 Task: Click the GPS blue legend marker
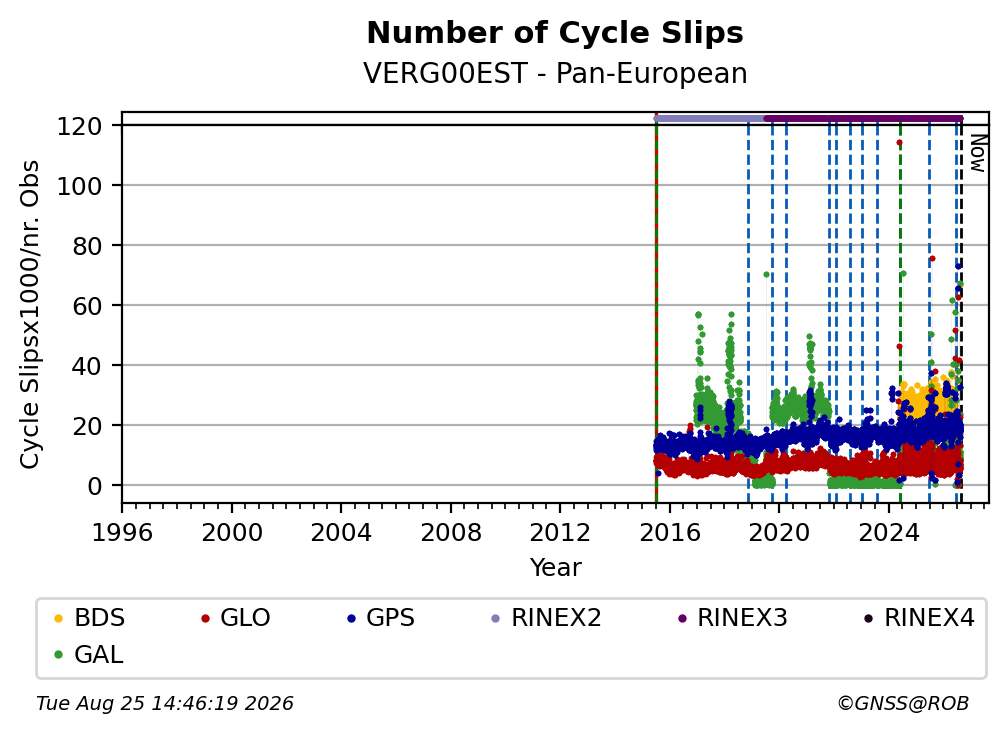click(351, 618)
